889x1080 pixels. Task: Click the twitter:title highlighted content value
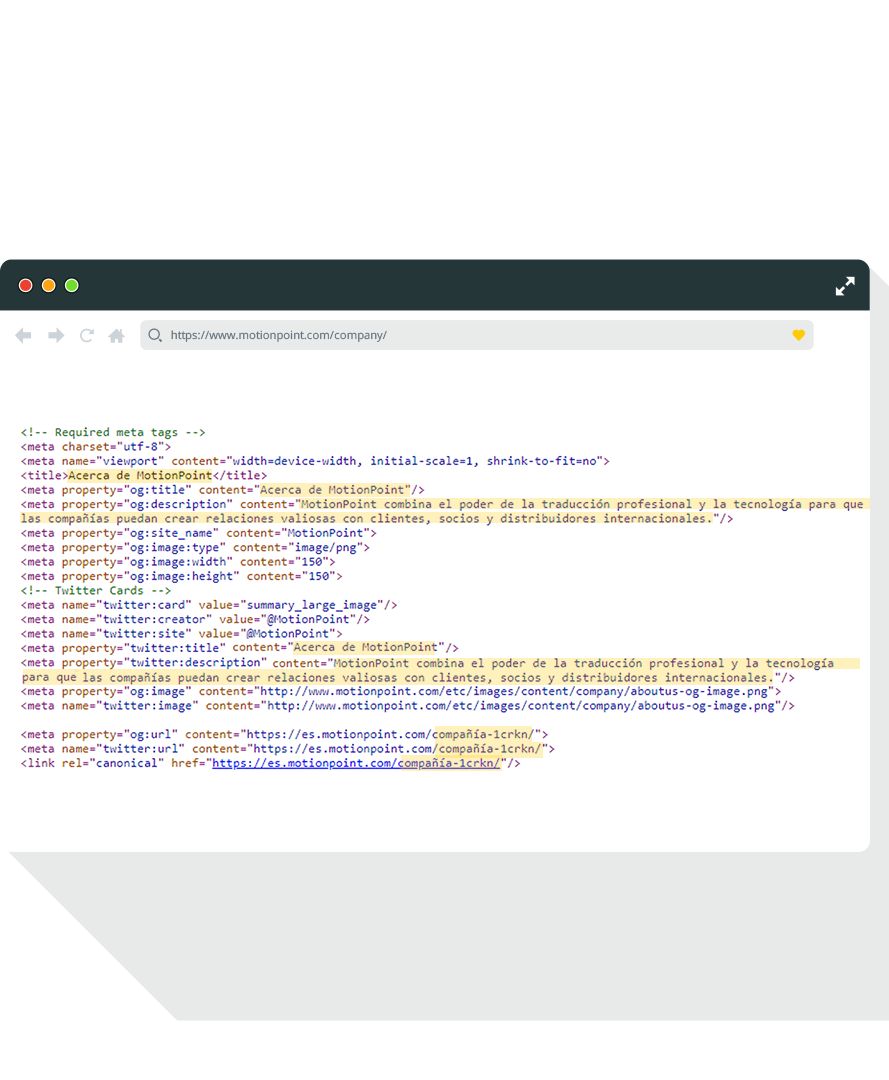point(365,648)
